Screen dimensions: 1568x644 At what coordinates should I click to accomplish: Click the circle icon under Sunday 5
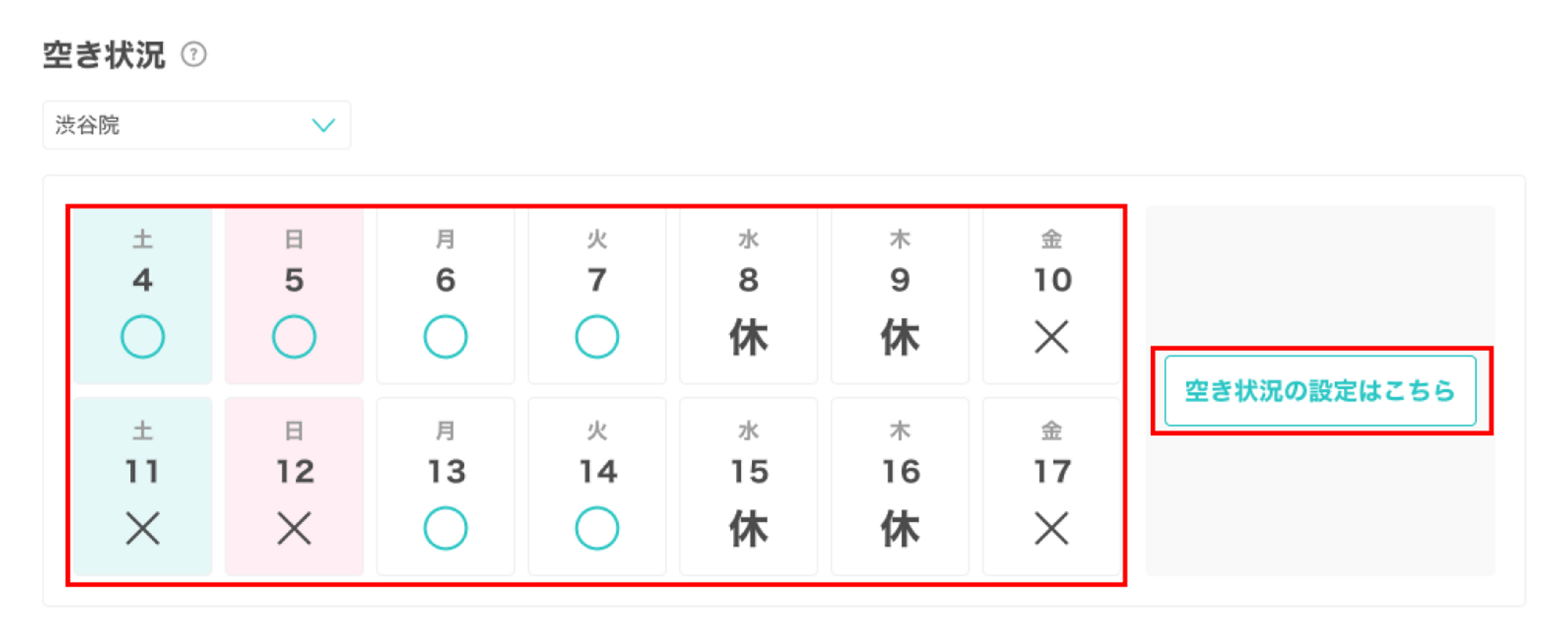click(294, 337)
